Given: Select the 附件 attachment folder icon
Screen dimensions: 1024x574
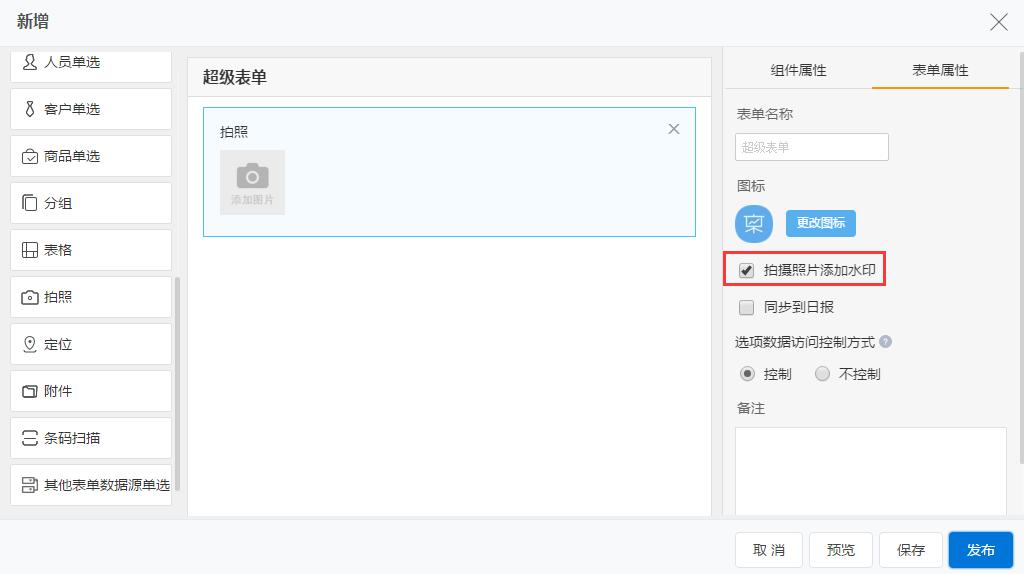Looking at the screenshot, I should (30, 391).
